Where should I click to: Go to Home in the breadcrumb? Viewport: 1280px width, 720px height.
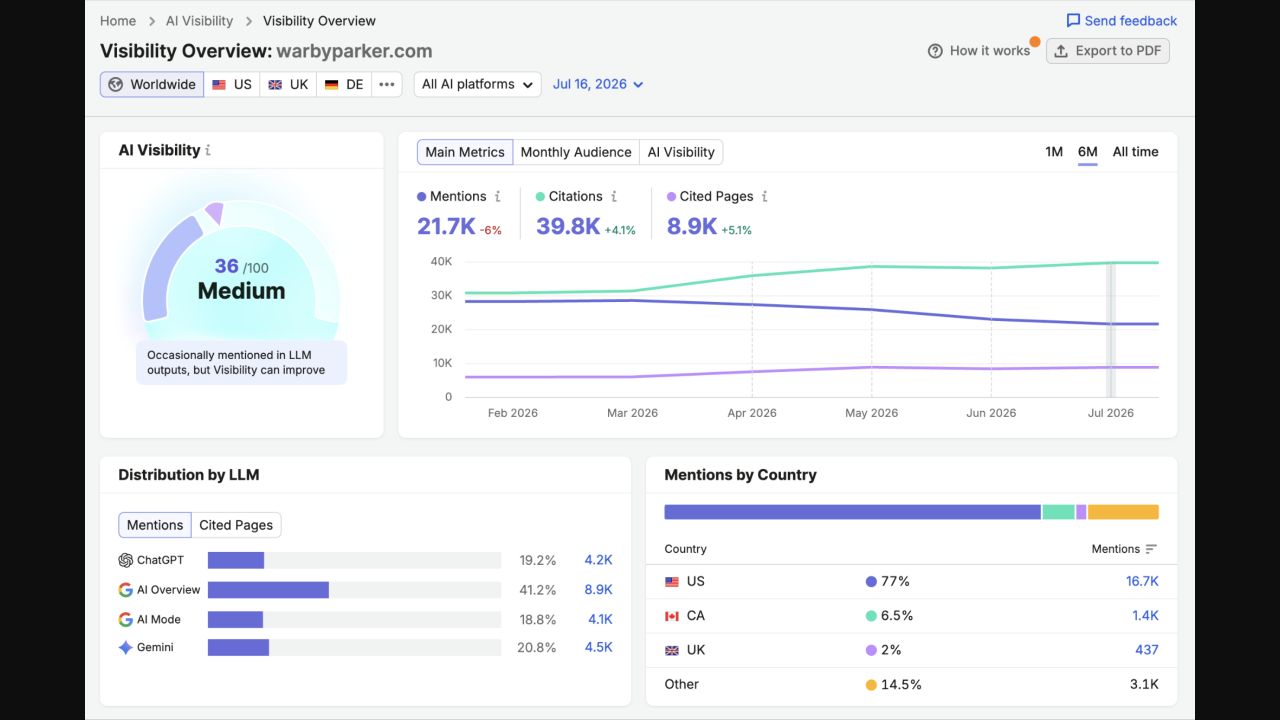118,20
